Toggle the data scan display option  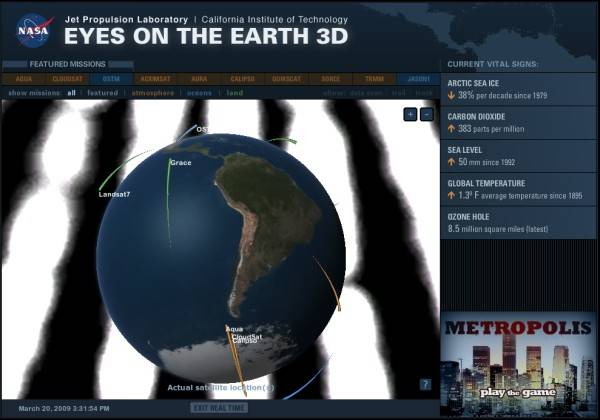365,93
